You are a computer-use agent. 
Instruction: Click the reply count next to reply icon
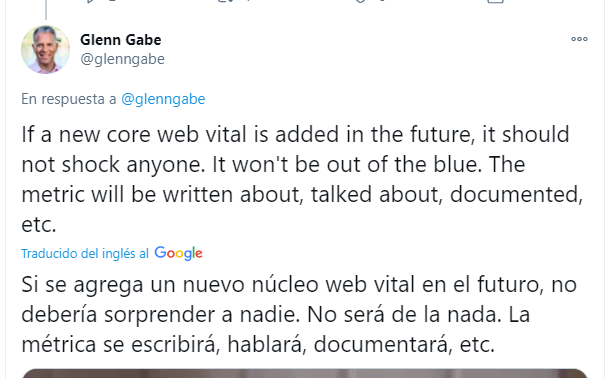pos(112,1)
